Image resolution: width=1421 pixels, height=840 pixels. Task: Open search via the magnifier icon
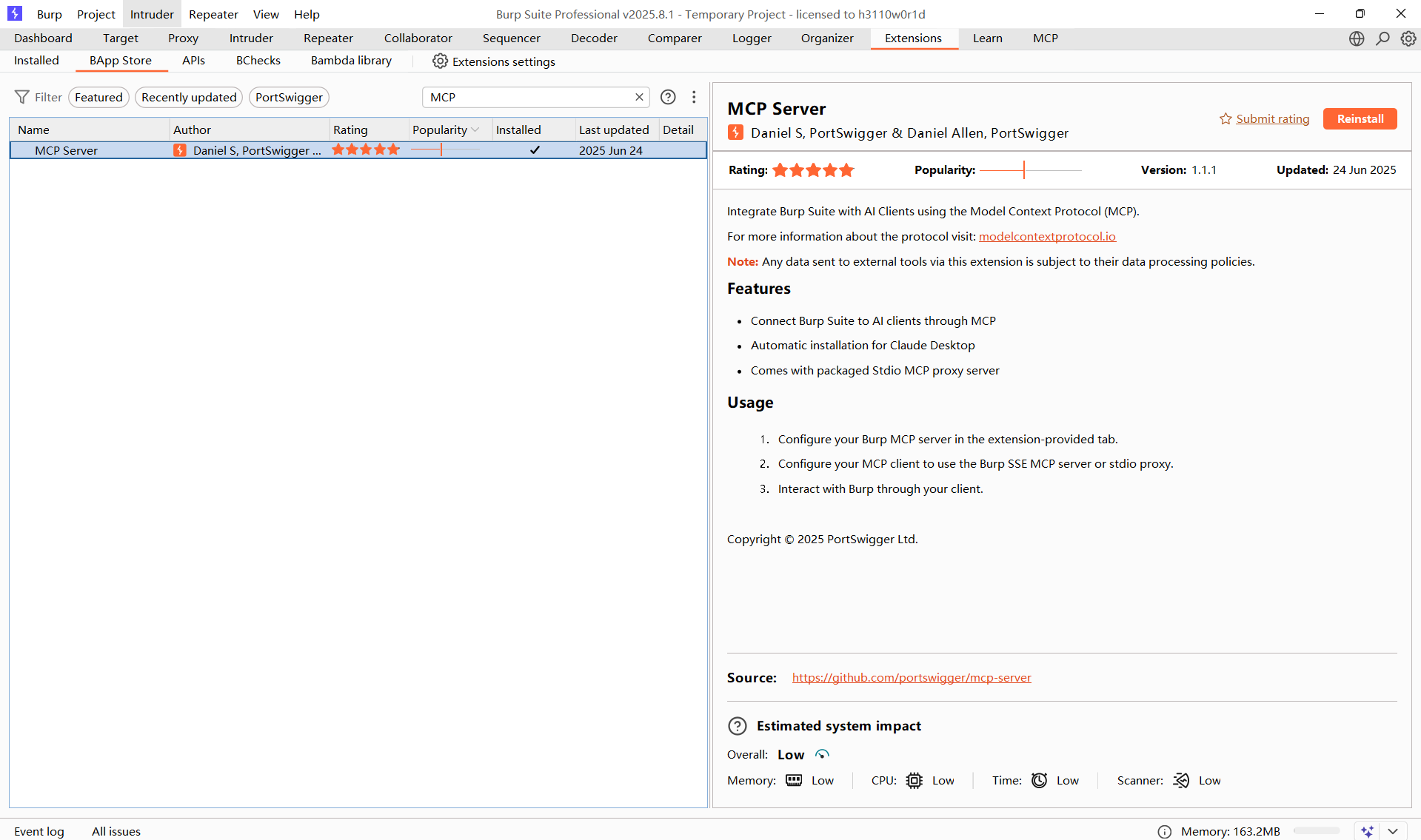click(1382, 38)
